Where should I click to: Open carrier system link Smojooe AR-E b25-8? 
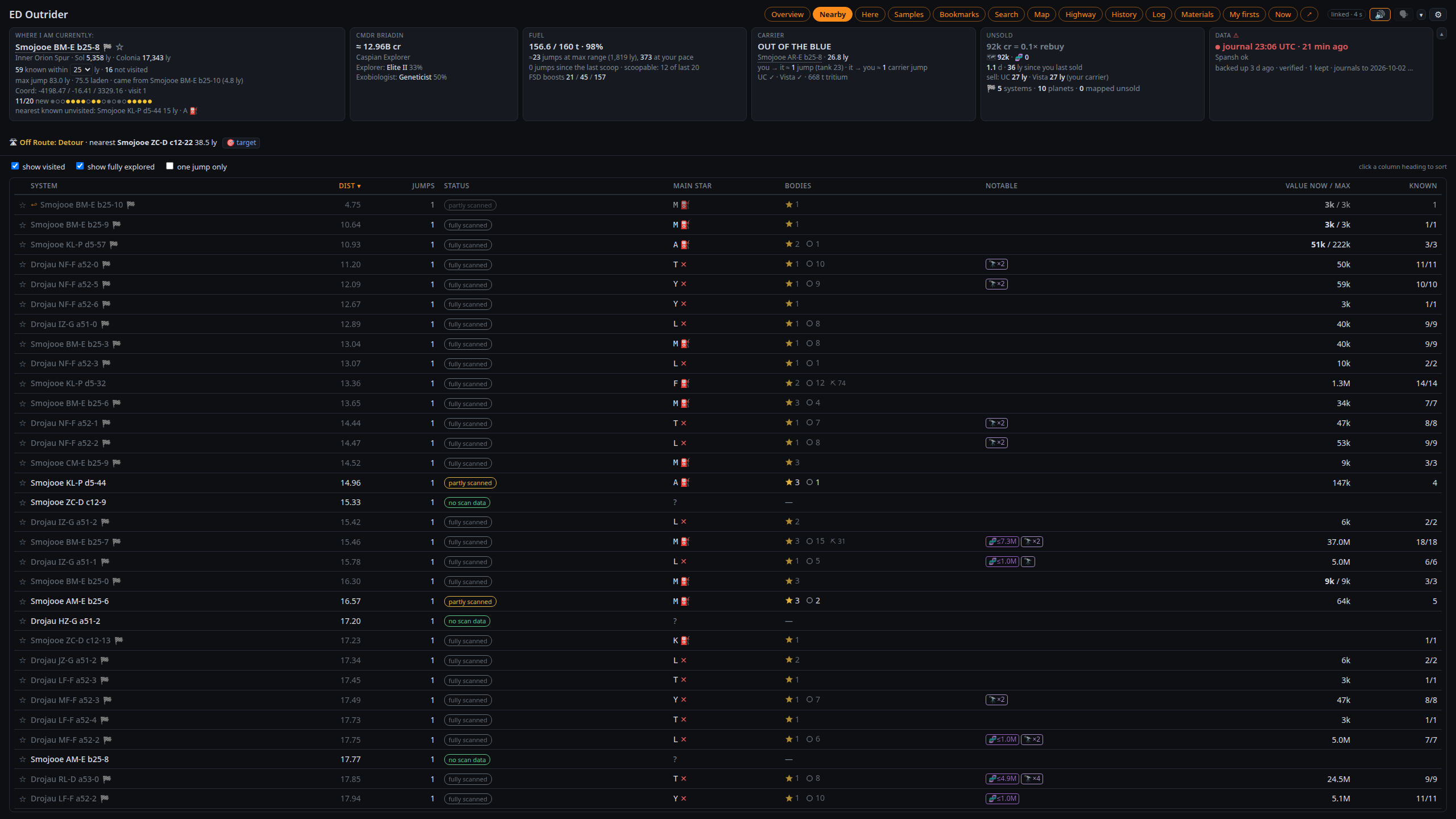pos(789,57)
